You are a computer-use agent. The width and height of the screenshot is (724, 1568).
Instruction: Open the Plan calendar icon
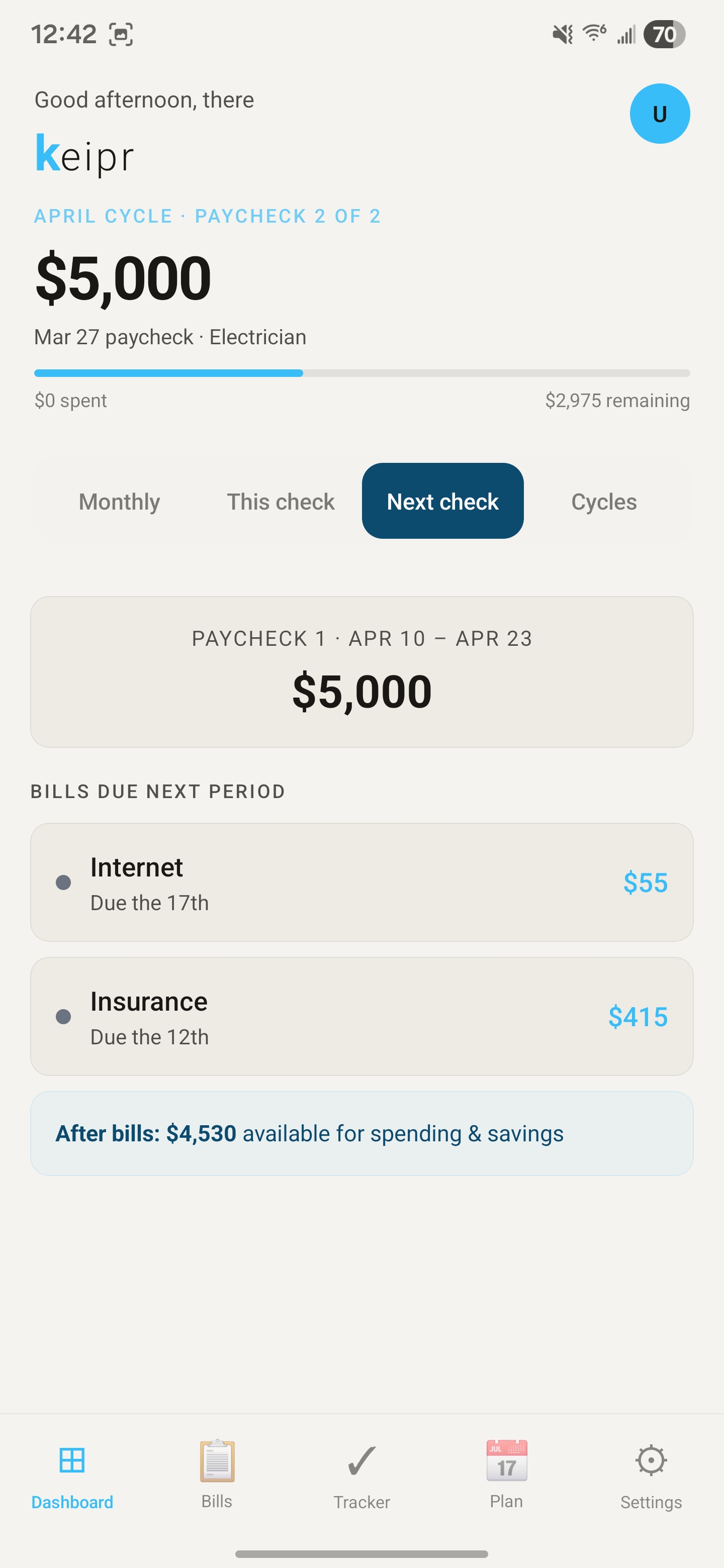[x=507, y=1461]
